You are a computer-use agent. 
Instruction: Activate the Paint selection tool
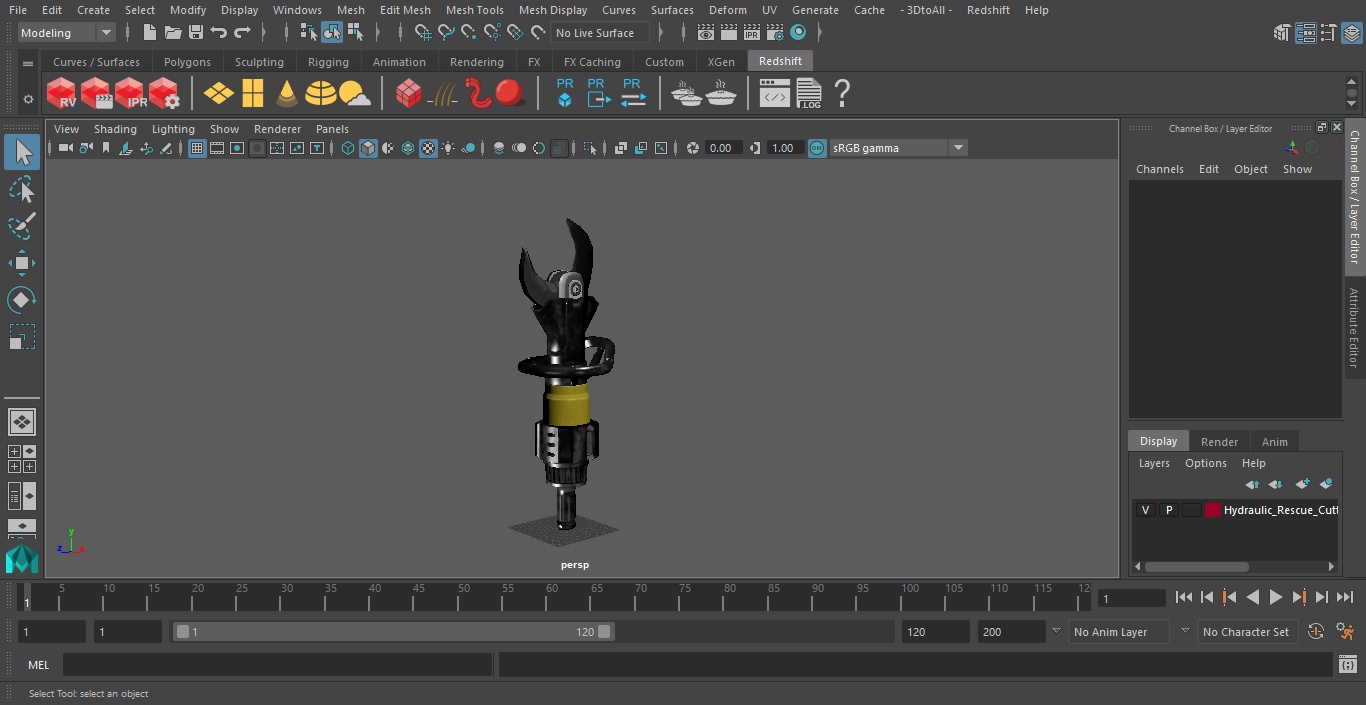(x=22, y=226)
